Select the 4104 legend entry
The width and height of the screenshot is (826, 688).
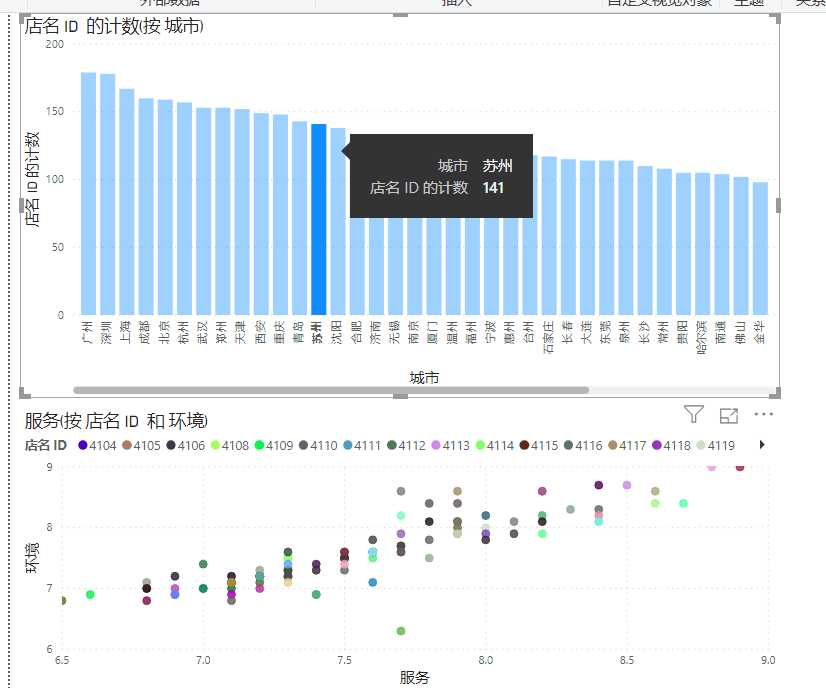[97, 445]
